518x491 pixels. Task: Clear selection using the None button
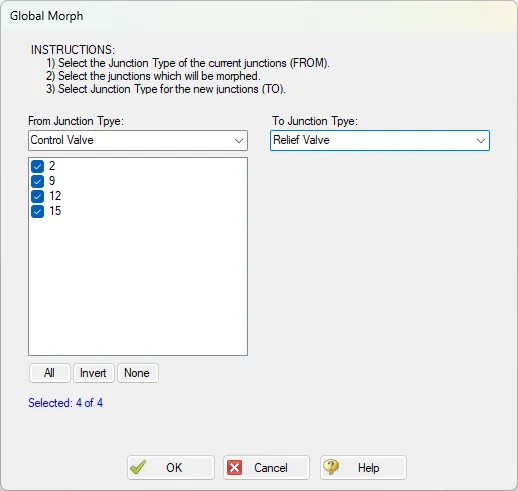click(137, 373)
